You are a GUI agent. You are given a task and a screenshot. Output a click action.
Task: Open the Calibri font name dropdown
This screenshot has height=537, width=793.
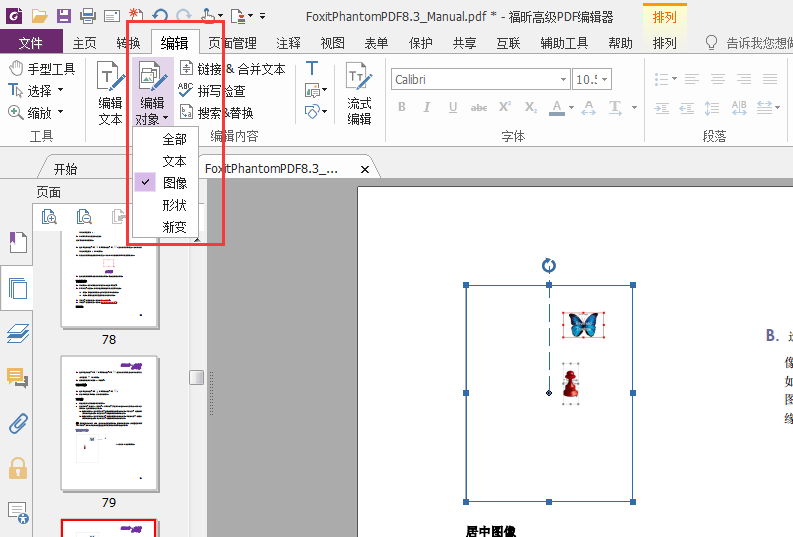click(x=563, y=79)
